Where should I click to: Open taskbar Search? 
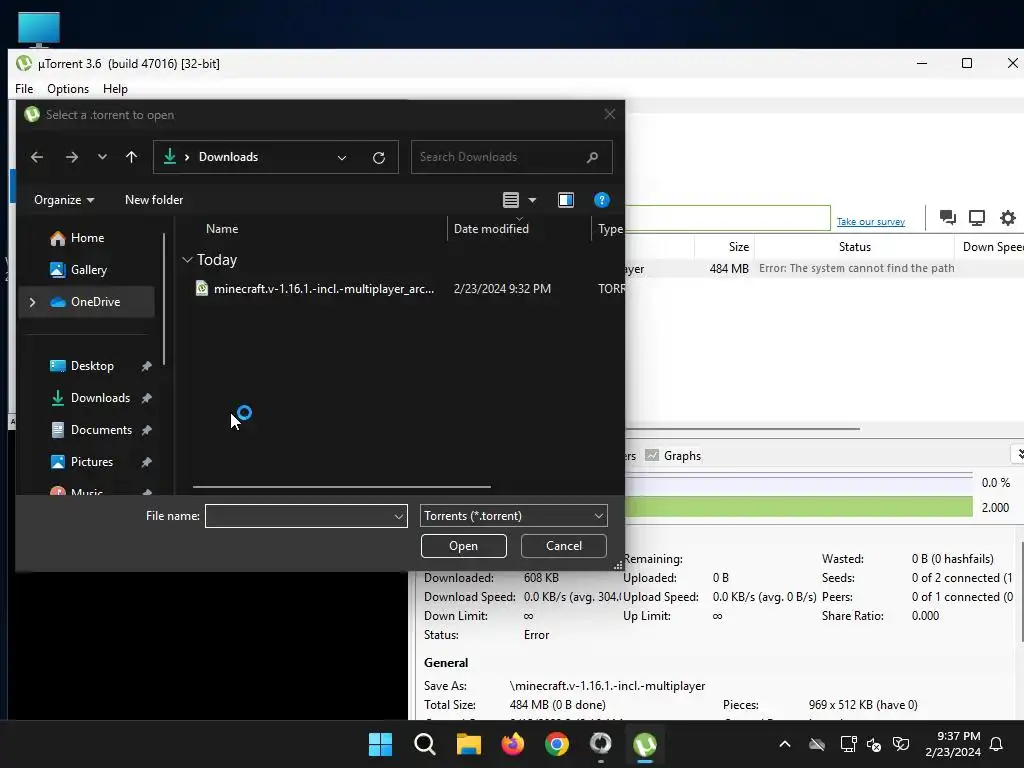424,744
